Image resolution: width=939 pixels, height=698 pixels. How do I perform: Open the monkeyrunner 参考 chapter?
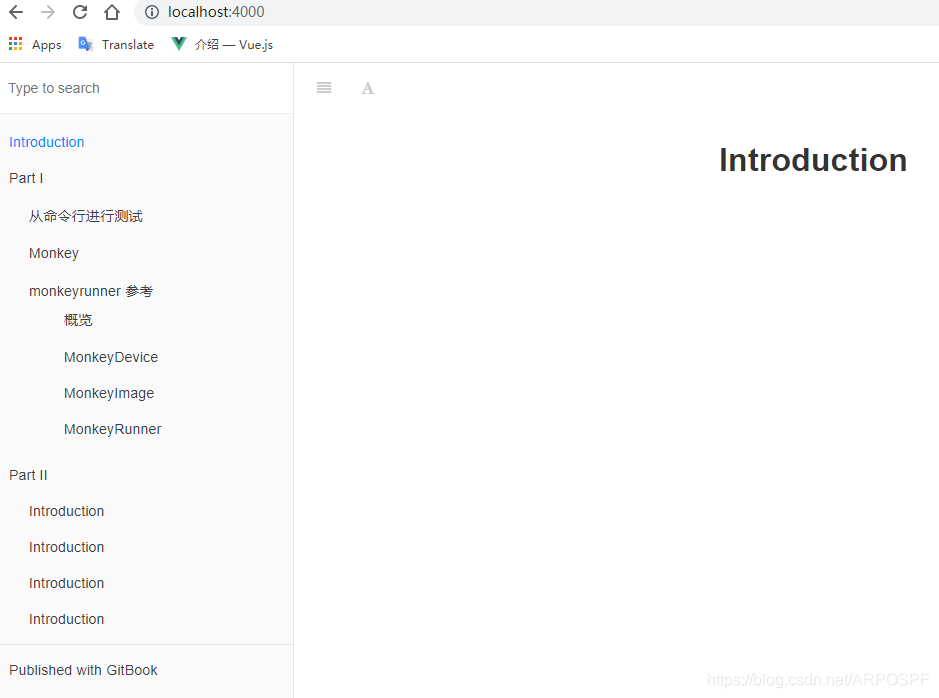[91, 291]
